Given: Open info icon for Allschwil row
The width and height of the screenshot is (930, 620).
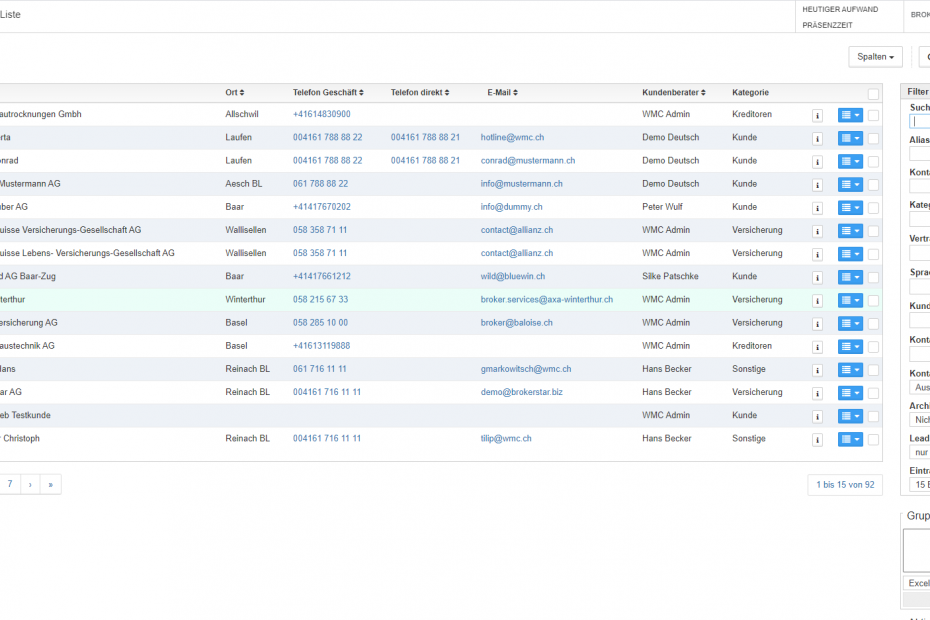Looking at the screenshot, I should [x=817, y=116].
